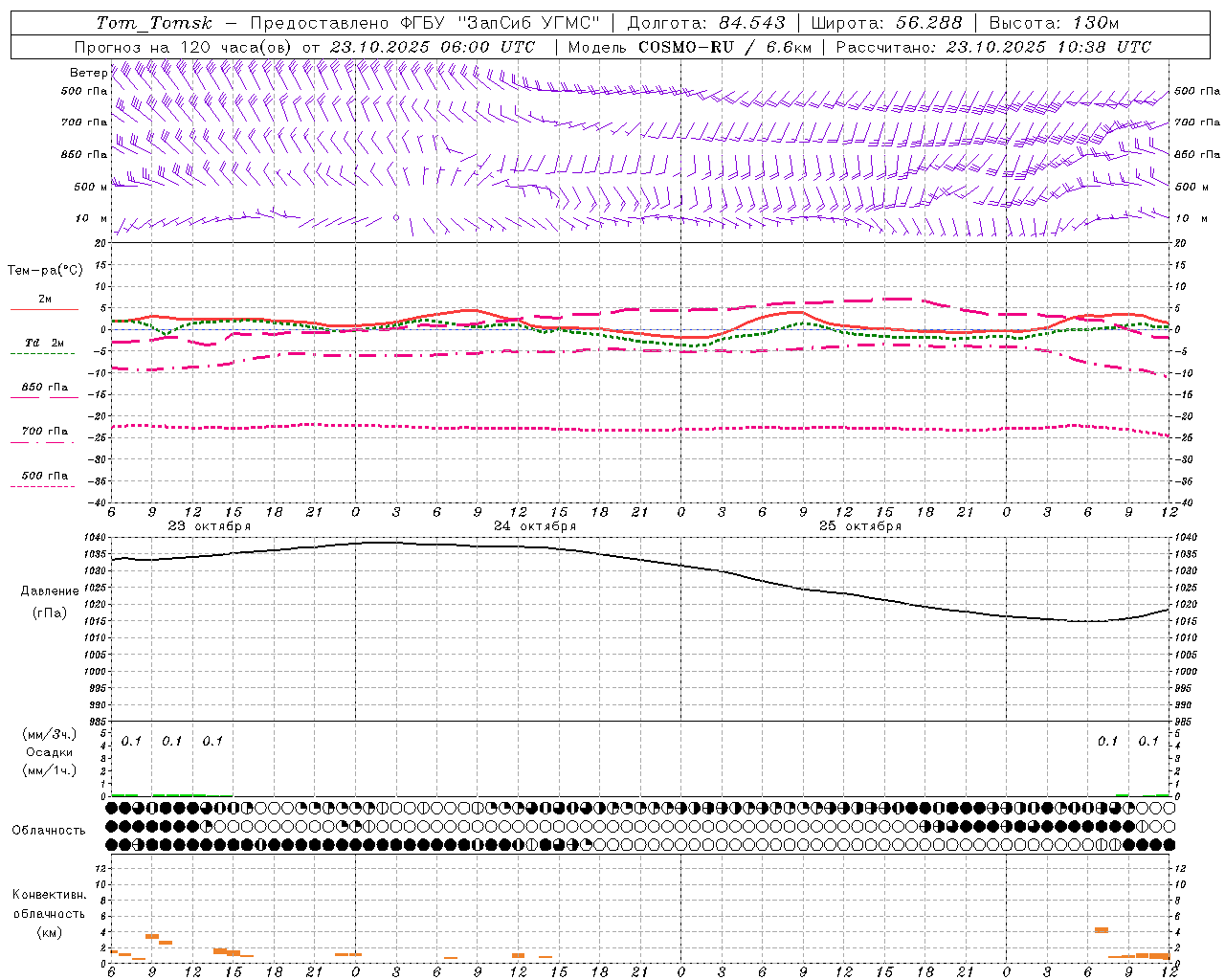Select the 'Модель COSMO-RU / 6.6км' text
Image resolution: width=1225 pixels, height=980 pixels.
689,47
